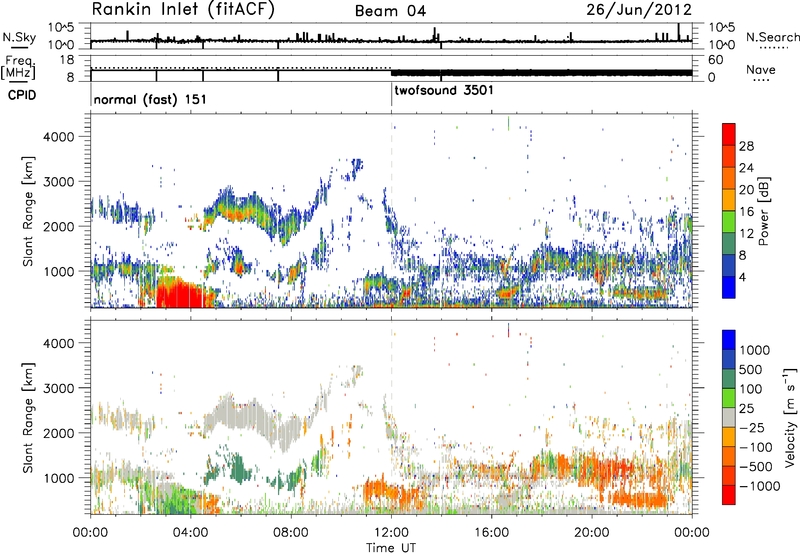
Task: Click the 'N.Search' legend label
Action: click(x=773, y=37)
